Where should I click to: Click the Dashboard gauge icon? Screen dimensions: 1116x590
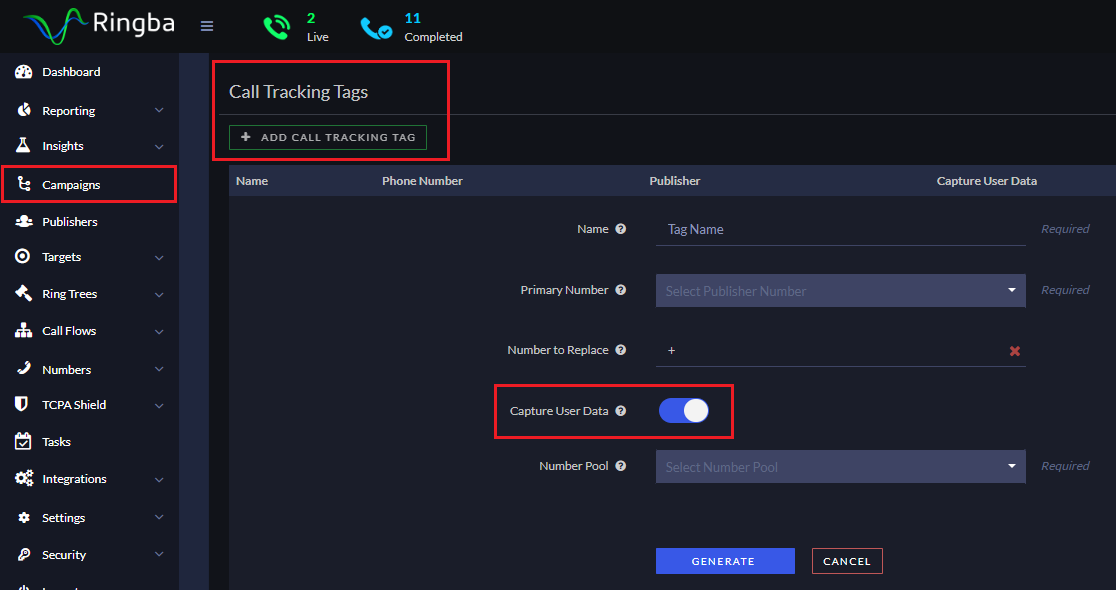point(23,72)
